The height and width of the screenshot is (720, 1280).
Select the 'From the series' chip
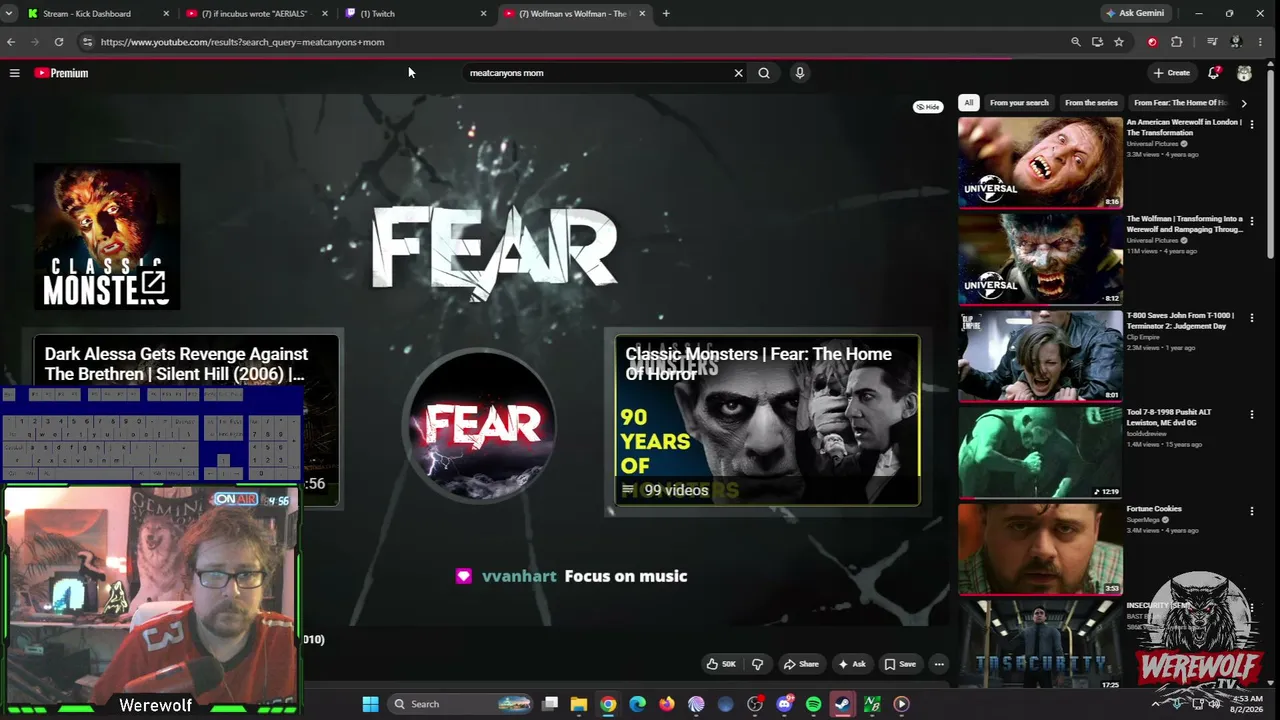point(1091,103)
